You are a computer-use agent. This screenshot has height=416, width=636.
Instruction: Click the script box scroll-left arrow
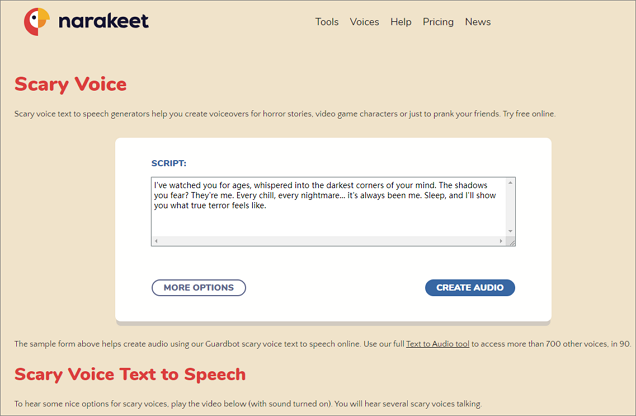[x=157, y=241]
